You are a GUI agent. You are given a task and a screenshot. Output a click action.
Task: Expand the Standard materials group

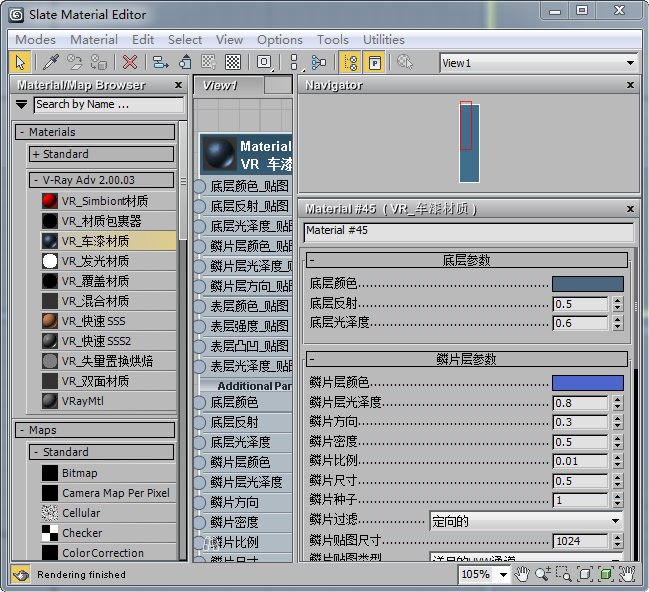(x=36, y=154)
